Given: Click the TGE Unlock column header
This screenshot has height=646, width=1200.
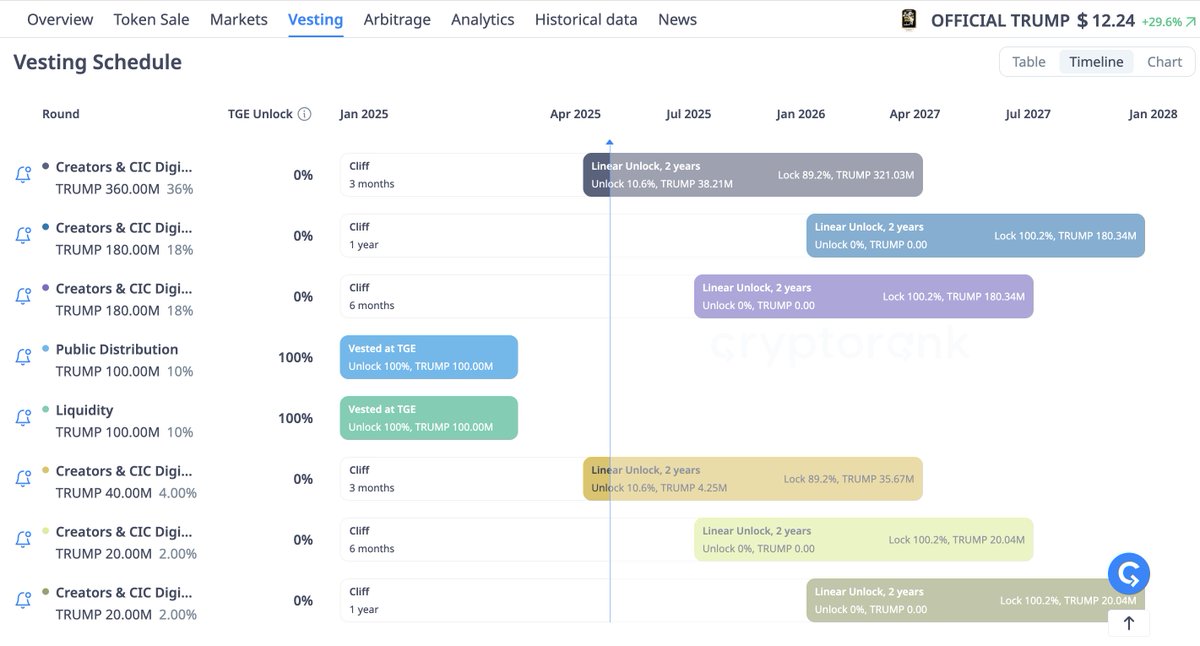Looking at the screenshot, I should (260, 114).
